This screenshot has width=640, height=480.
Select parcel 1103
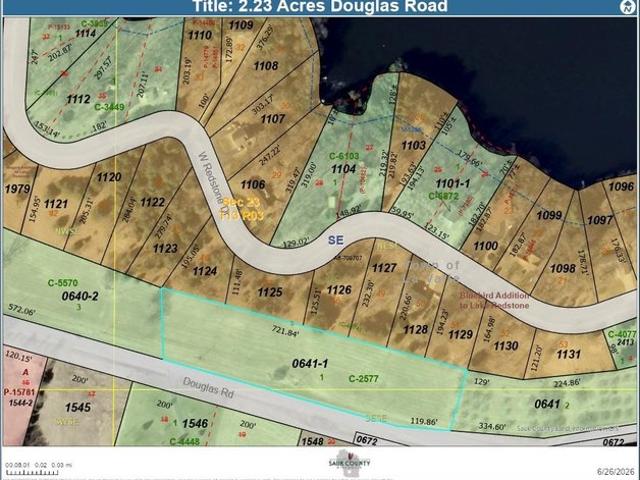tap(413, 145)
